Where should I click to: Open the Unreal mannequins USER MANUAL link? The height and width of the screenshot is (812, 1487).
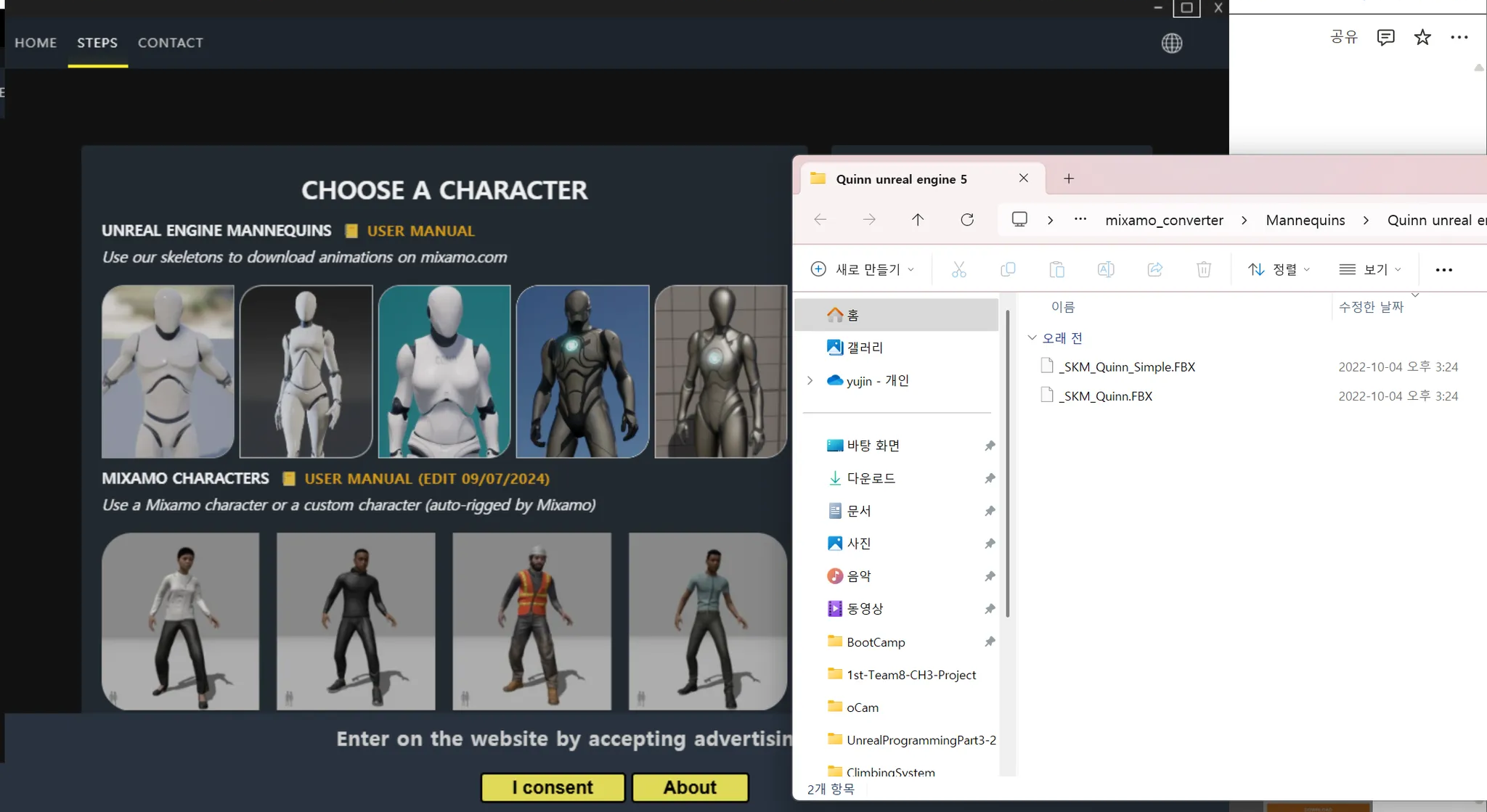tap(420, 231)
